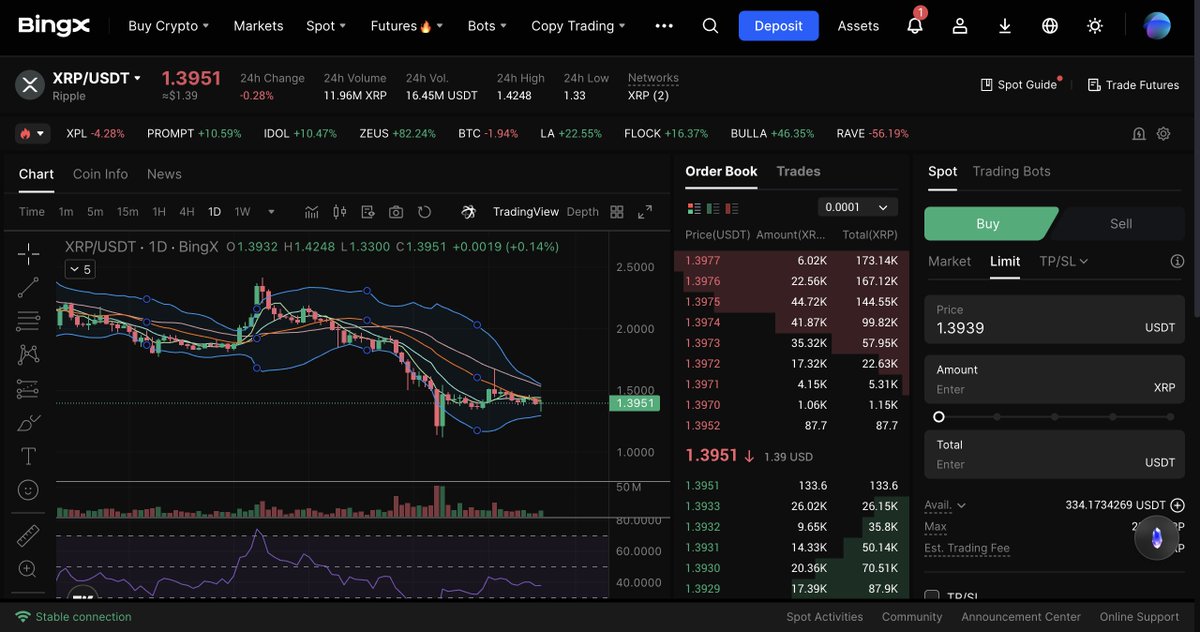Switch chart to Depth view
The height and width of the screenshot is (632, 1200).
(x=583, y=212)
